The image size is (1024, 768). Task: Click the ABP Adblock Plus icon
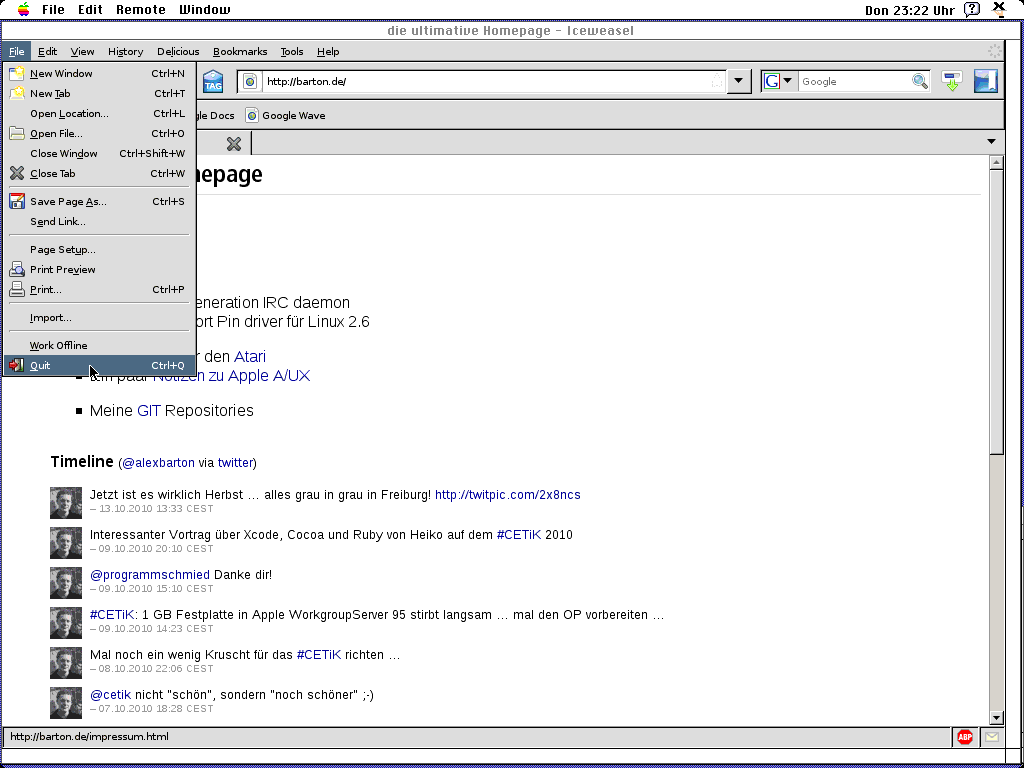pos(965,737)
